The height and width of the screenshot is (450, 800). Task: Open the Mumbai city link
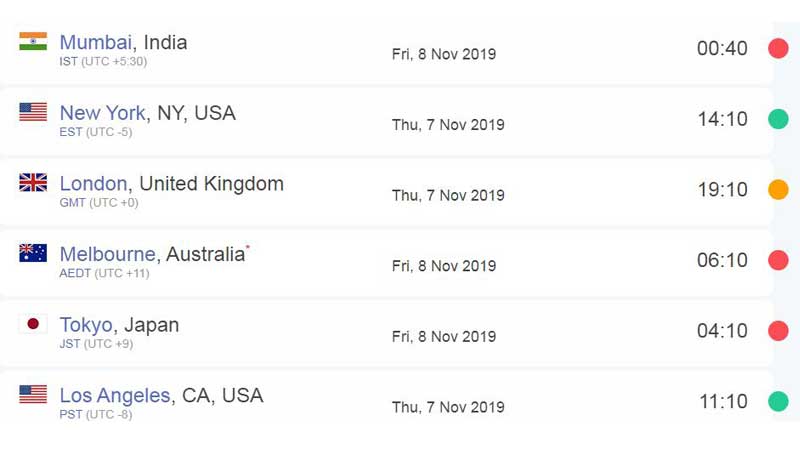pos(96,42)
